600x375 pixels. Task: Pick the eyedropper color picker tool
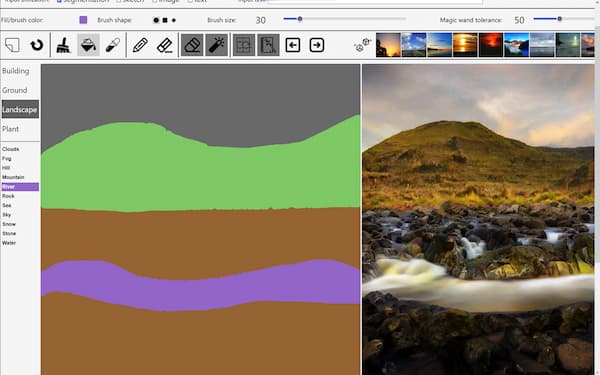pyautogui.click(x=113, y=45)
